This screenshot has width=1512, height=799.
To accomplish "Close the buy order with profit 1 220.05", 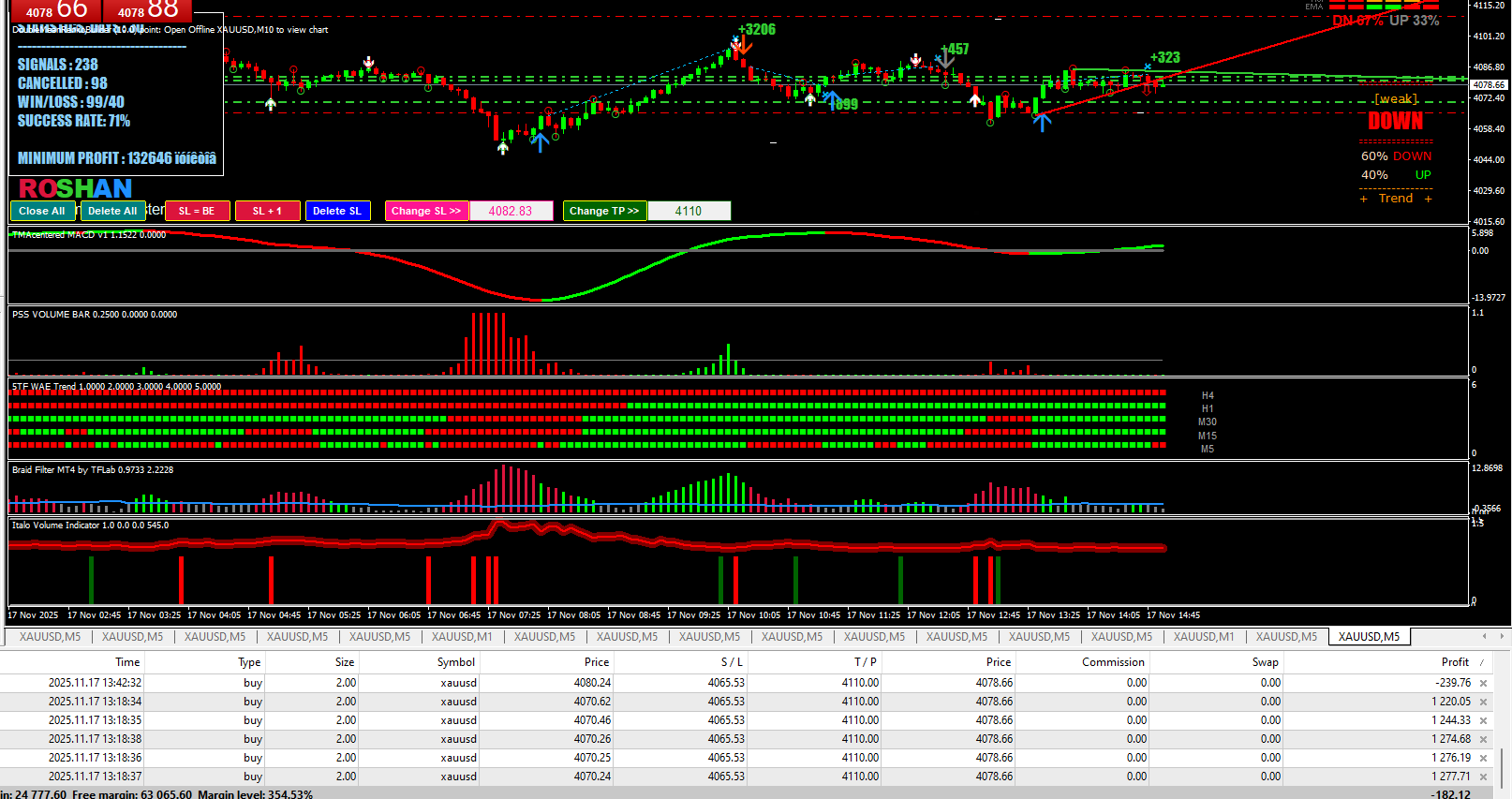I will point(1483,703).
